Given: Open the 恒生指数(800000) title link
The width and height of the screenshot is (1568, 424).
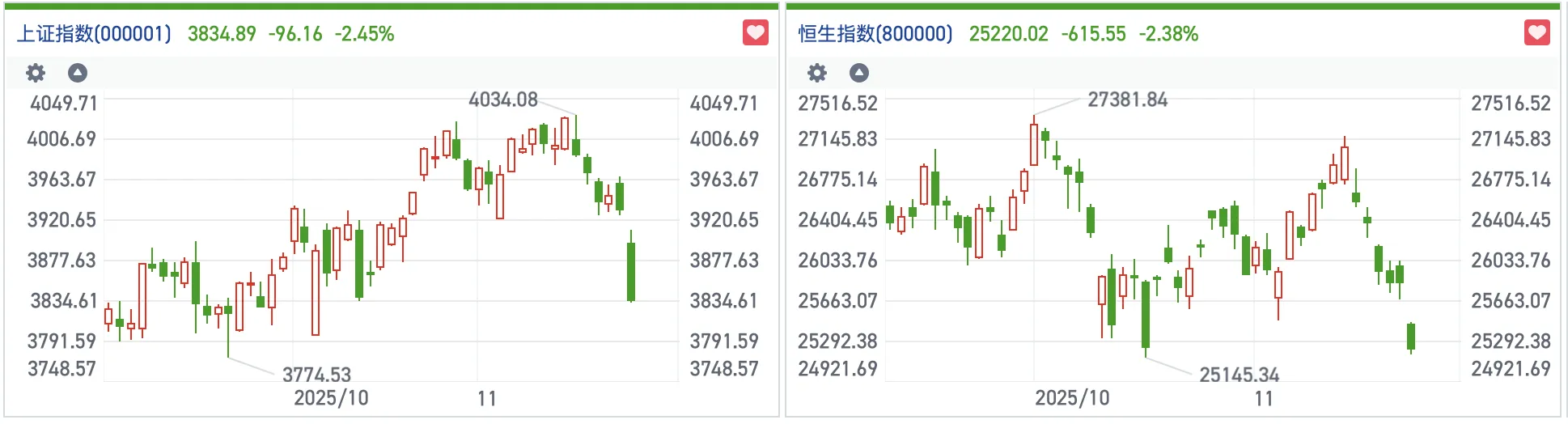Looking at the screenshot, I should pos(875,34).
